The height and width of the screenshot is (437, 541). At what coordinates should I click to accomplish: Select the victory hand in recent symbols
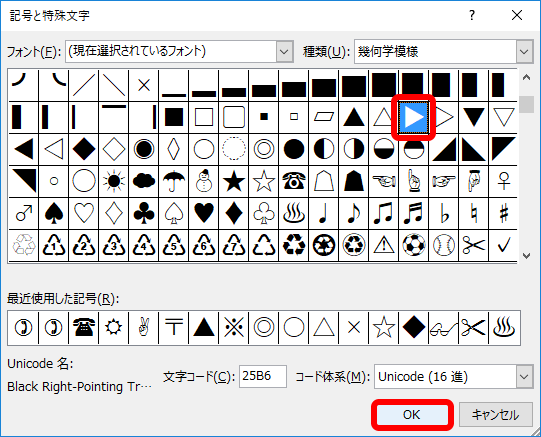click(144, 327)
